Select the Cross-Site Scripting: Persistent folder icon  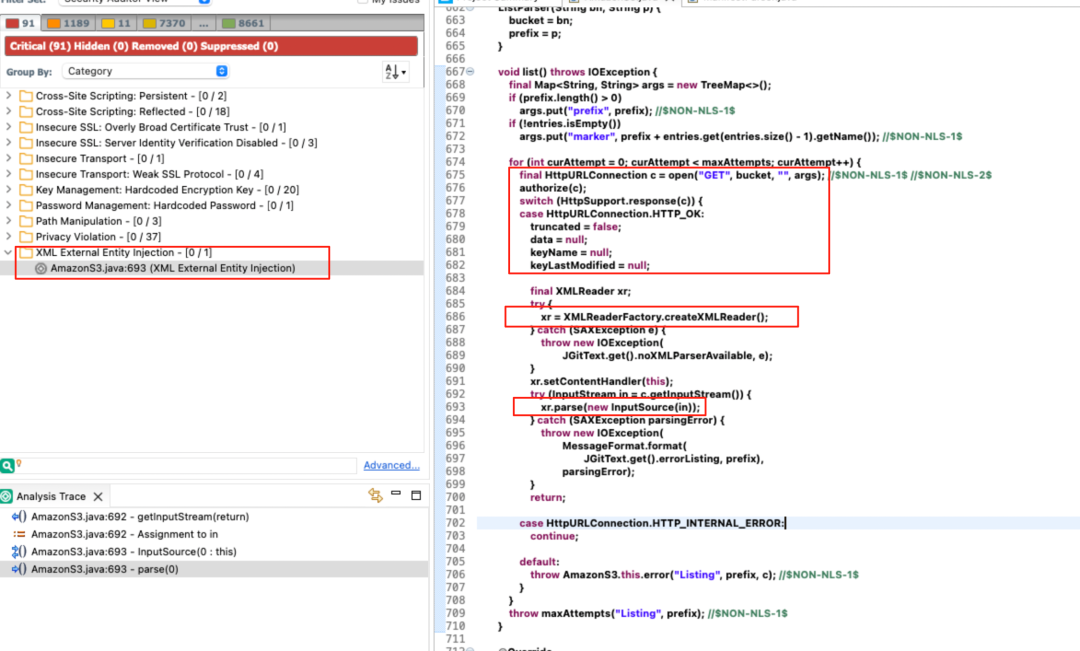[26, 96]
